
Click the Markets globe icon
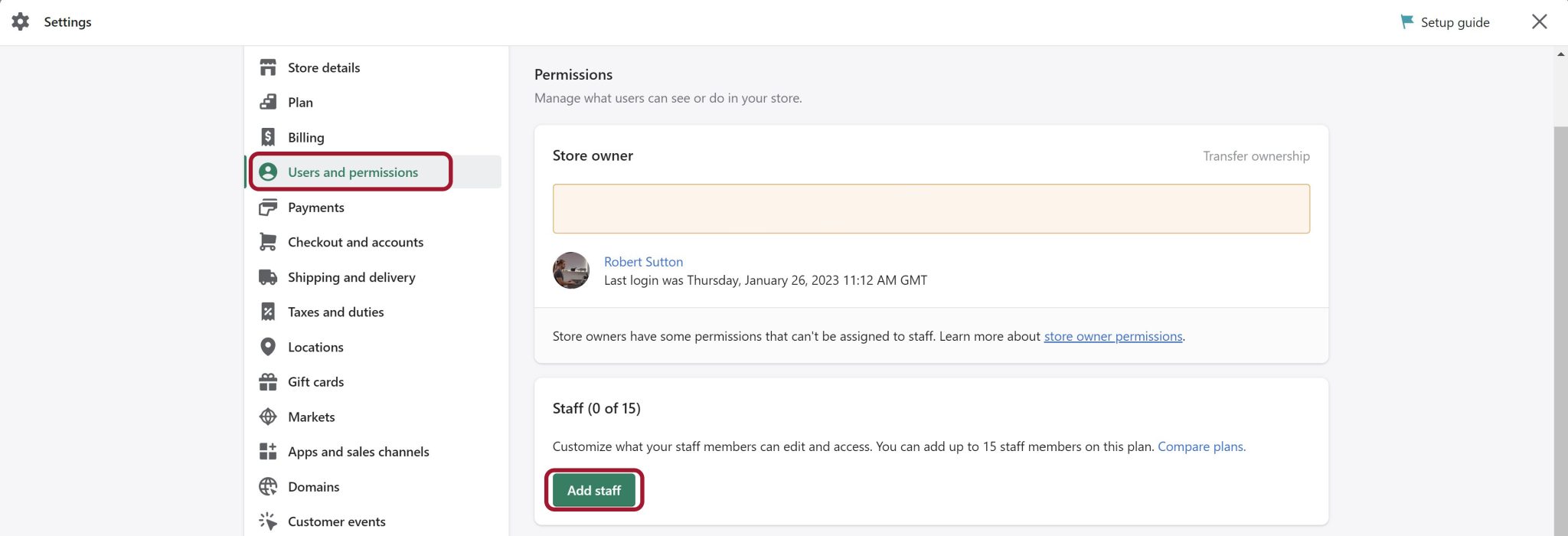click(x=268, y=417)
